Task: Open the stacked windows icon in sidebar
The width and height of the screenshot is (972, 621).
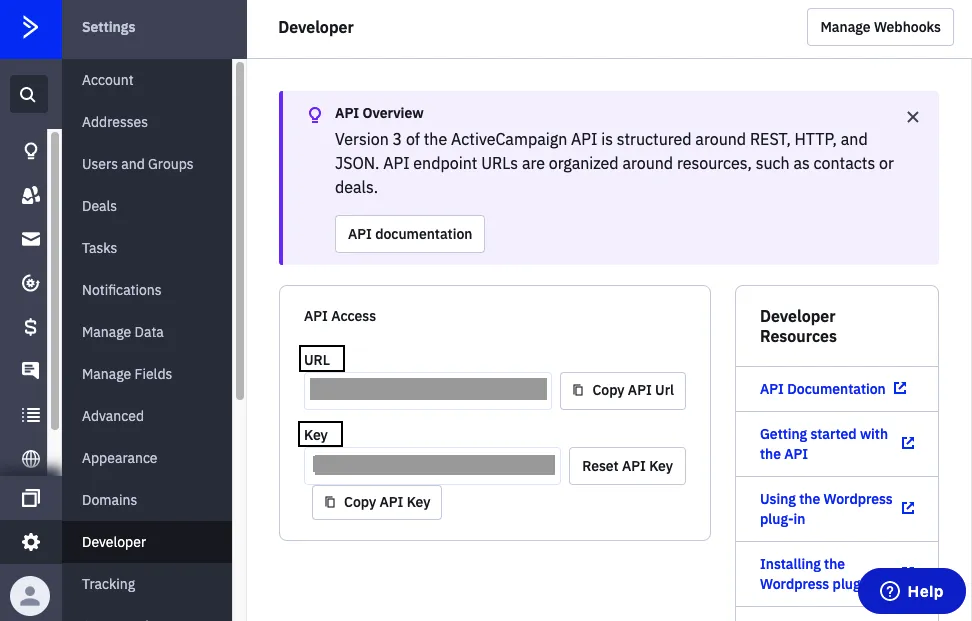Action: (30, 498)
